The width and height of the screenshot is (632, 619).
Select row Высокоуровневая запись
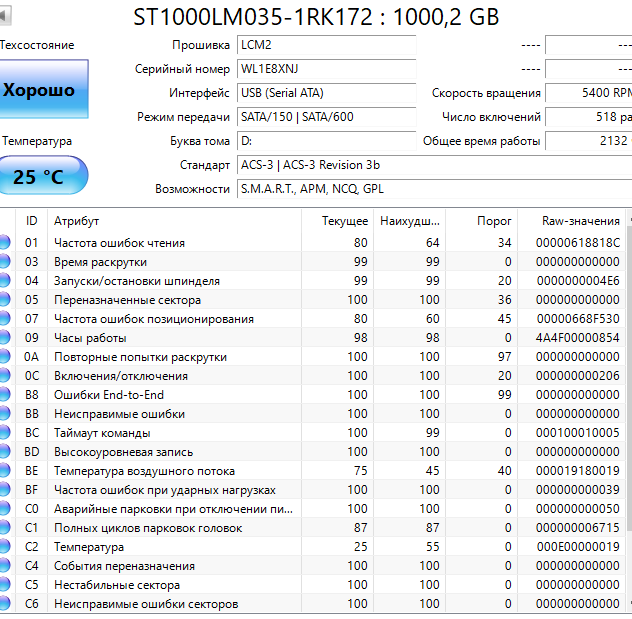(x=313, y=451)
